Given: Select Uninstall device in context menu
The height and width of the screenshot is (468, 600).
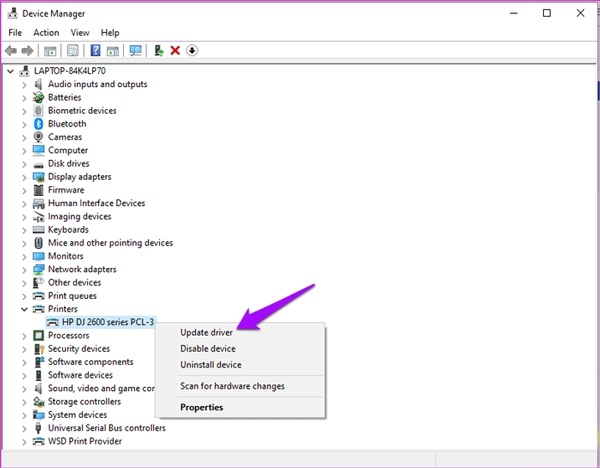Looking at the screenshot, I should click(x=210, y=365).
